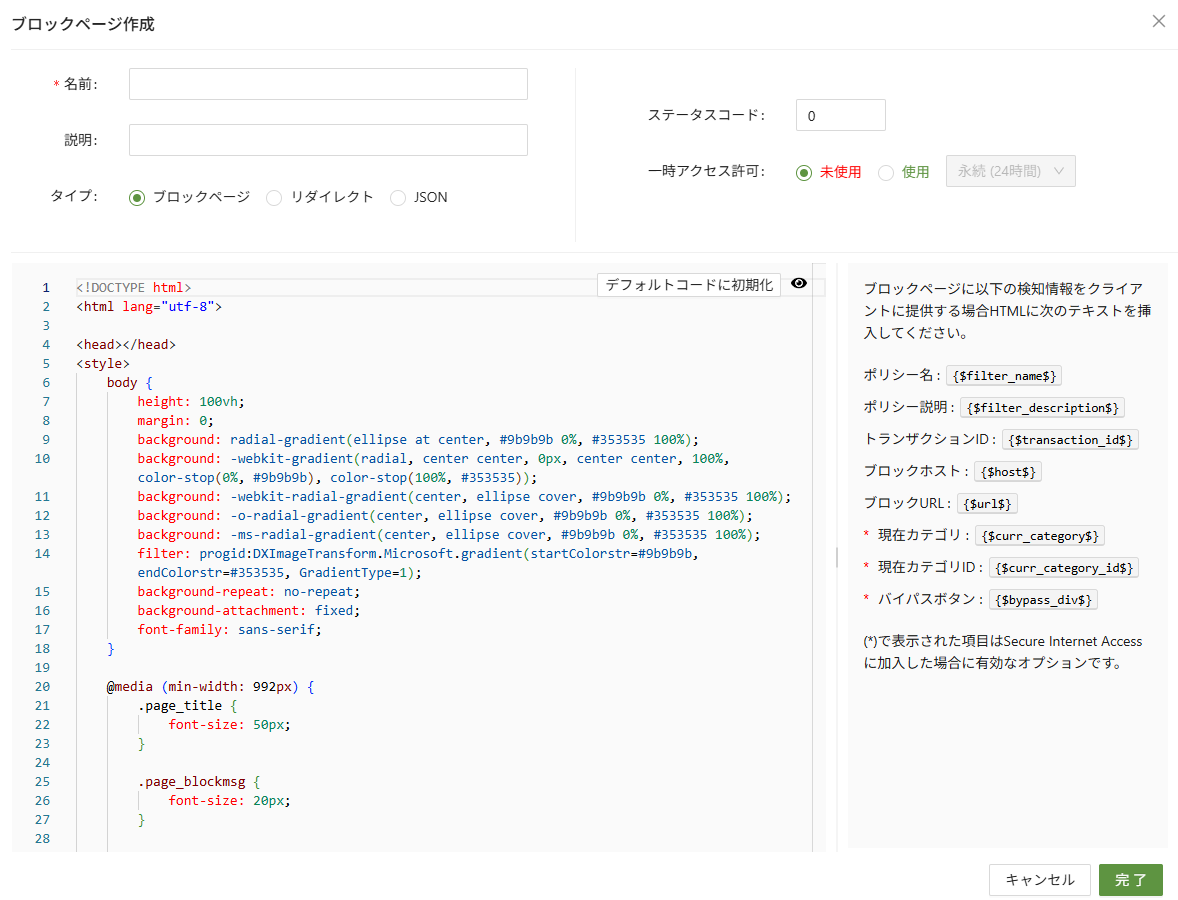The width and height of the screenshot is (1178, 900).
Task: Click into the 説明 text field
Action: click(328, 140)
